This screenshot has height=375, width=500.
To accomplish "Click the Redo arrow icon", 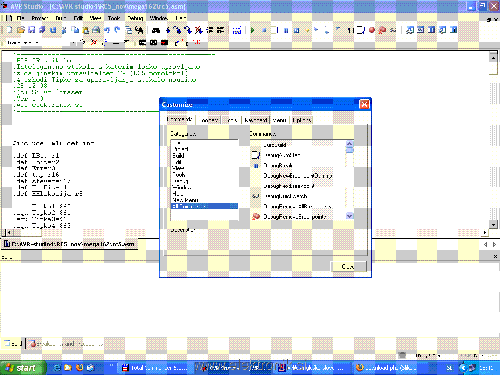I will (x=117, y=30).
